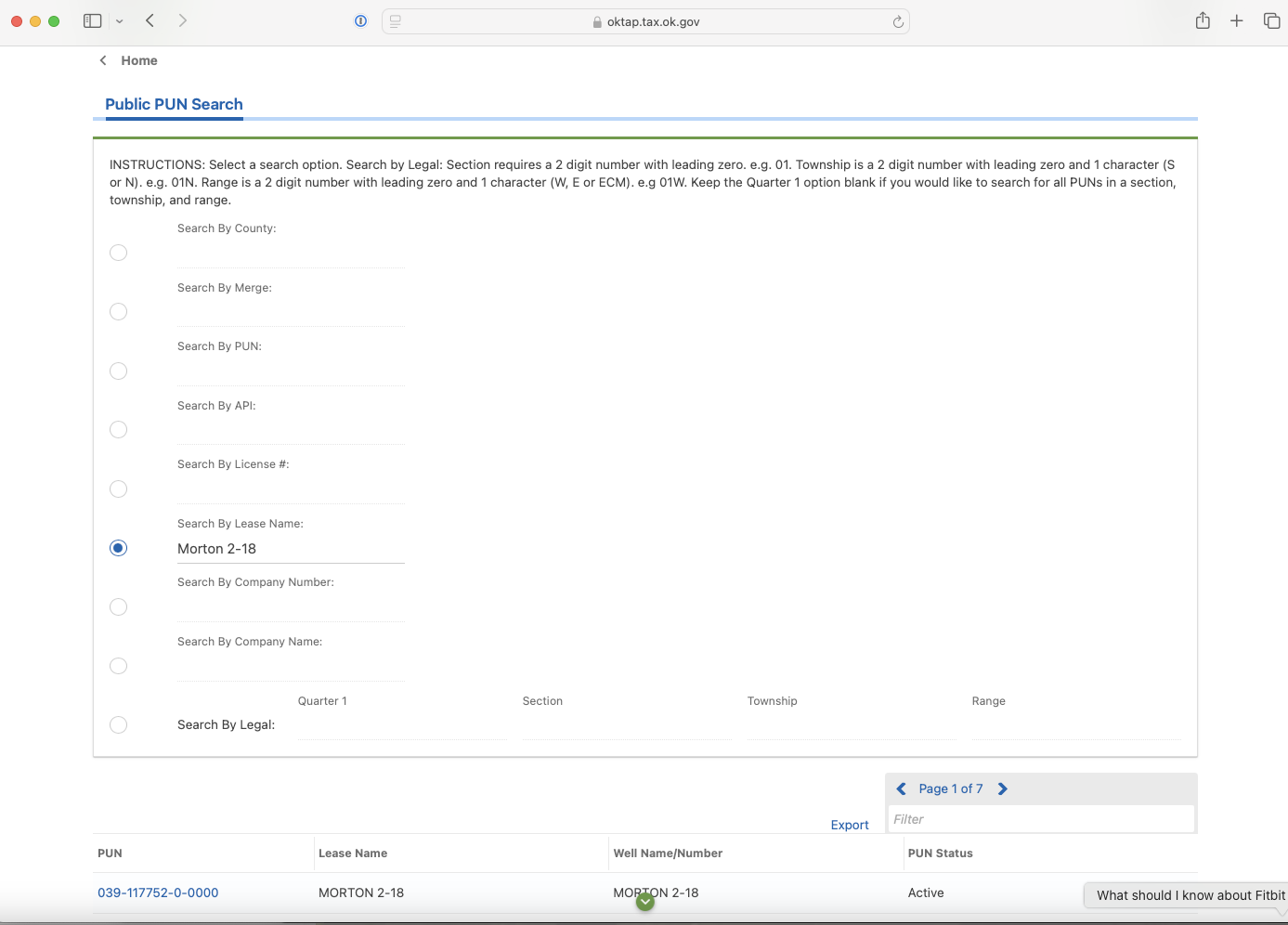Show the tab overview icon
Viewport: 1288px width, 925px height.
tap(1271, 20)
